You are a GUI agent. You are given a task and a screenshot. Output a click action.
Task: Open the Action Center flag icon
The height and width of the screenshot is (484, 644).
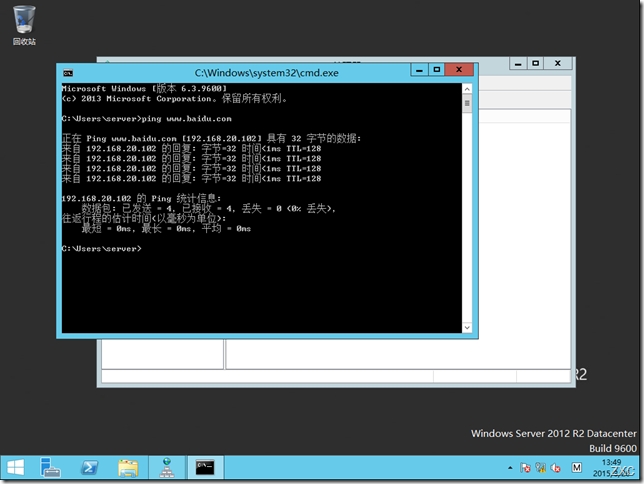point(525,468)
